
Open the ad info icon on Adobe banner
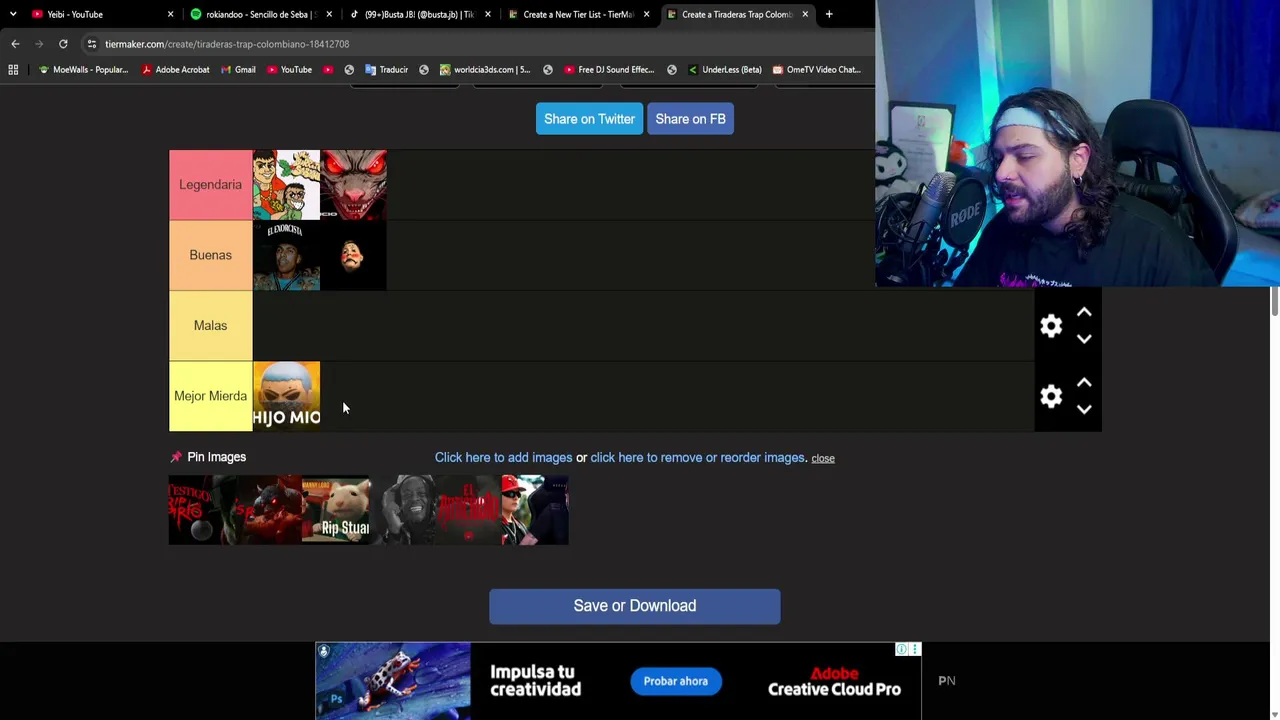(x=901, y=649)
